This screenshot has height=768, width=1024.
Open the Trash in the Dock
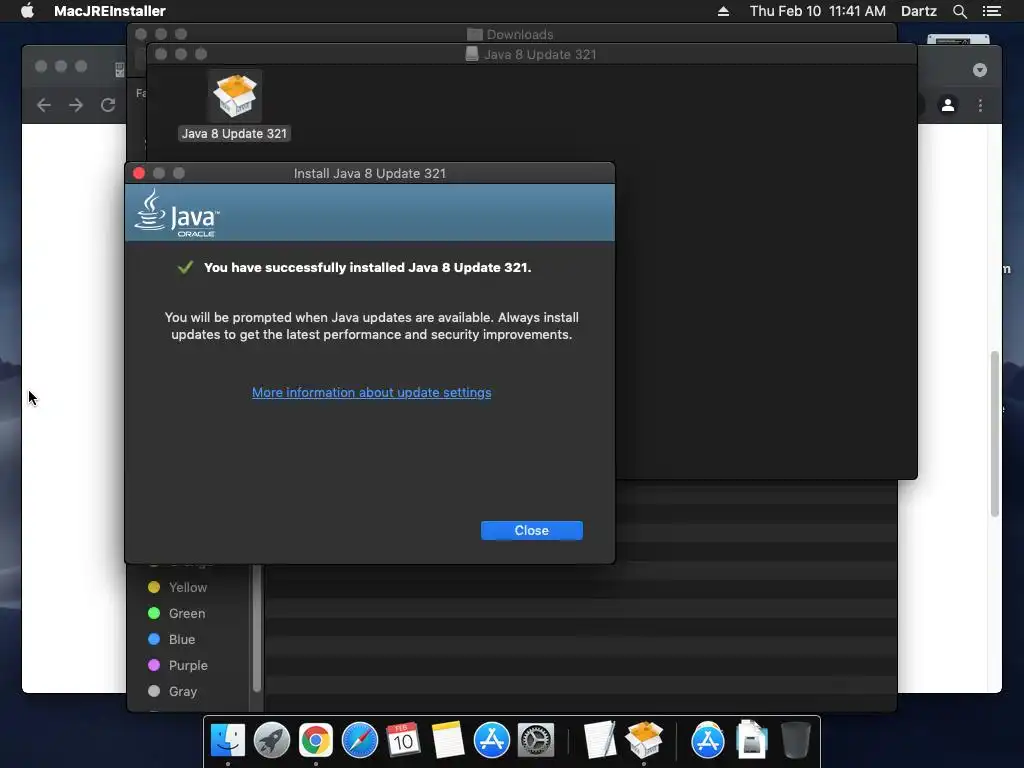(x=795, y=740)
